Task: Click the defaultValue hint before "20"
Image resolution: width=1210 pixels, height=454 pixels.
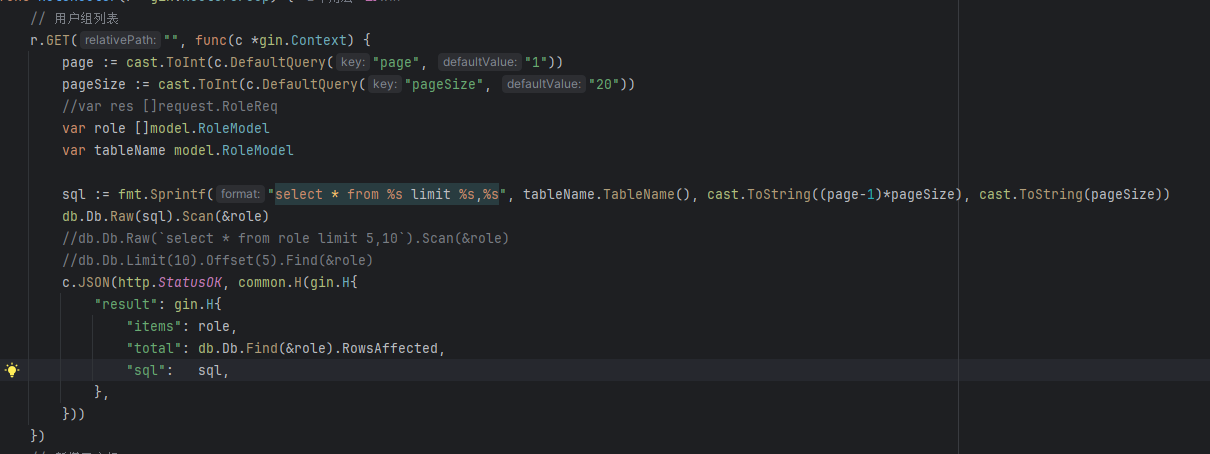Action: 543,84
